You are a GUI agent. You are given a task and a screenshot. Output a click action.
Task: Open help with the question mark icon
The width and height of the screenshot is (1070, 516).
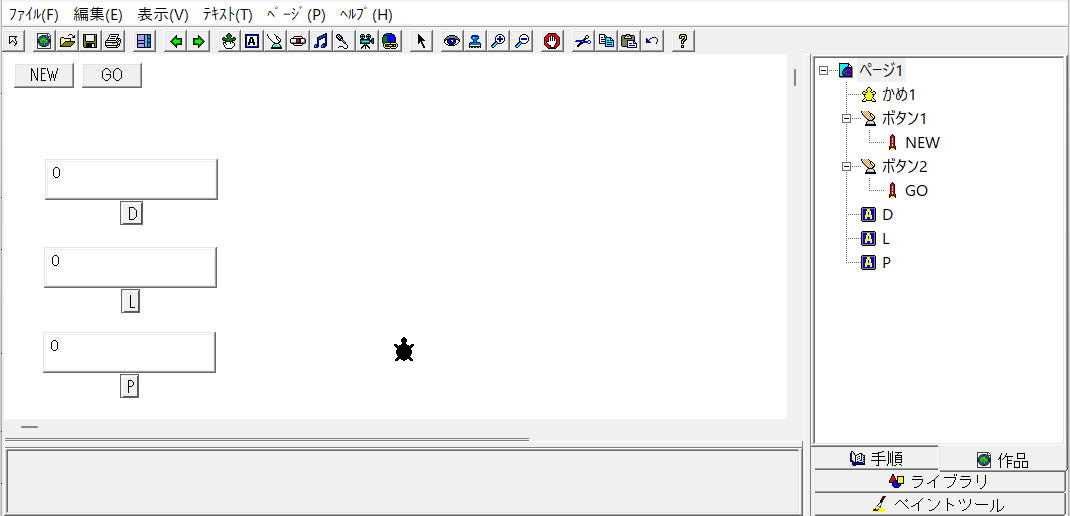coord(682,42)
